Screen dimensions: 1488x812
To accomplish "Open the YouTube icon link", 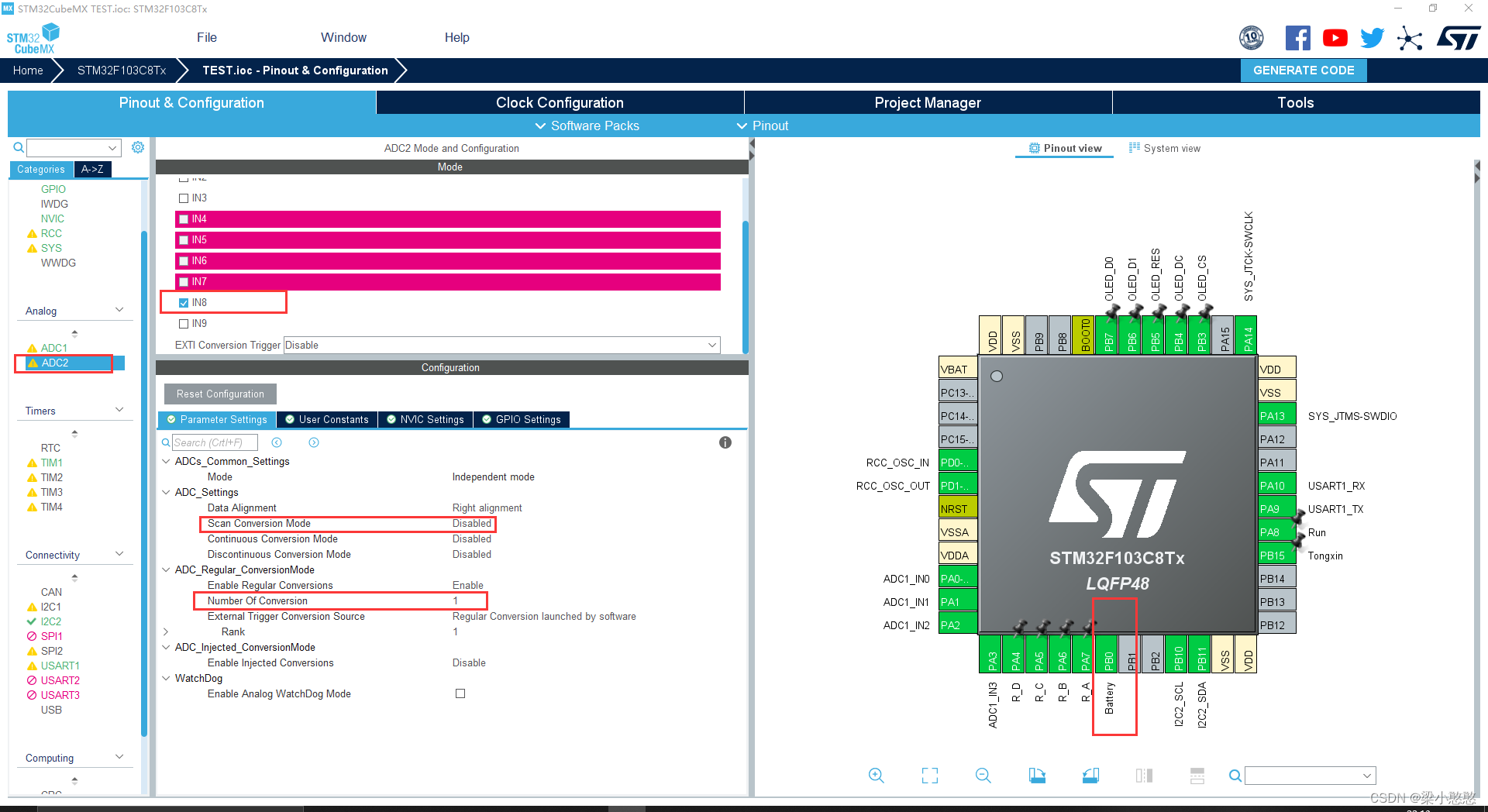I will 1335,38.
